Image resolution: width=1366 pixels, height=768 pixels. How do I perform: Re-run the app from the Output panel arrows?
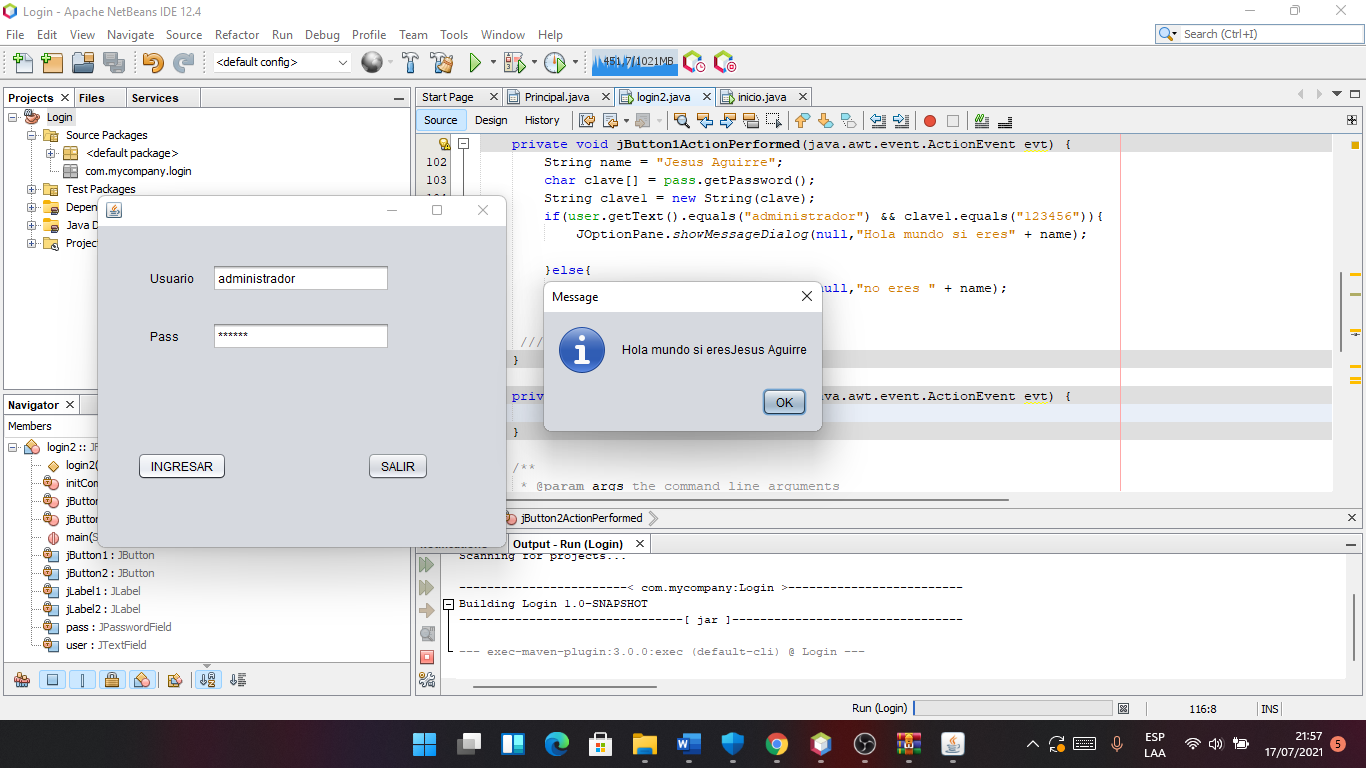coord(427,563)
